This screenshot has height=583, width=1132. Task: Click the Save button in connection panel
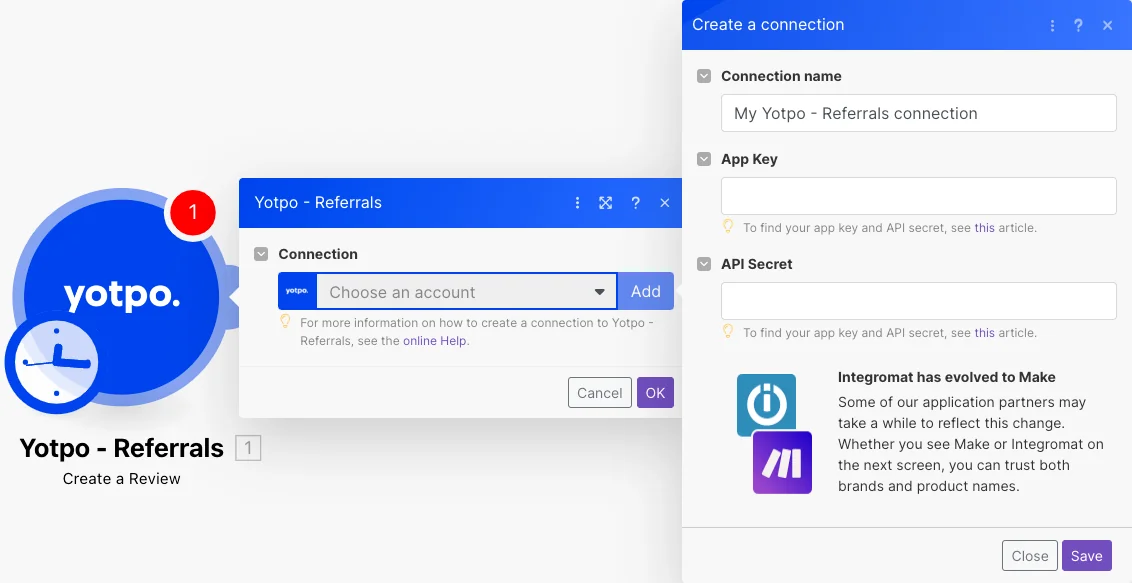click(x=1086, y=556)
